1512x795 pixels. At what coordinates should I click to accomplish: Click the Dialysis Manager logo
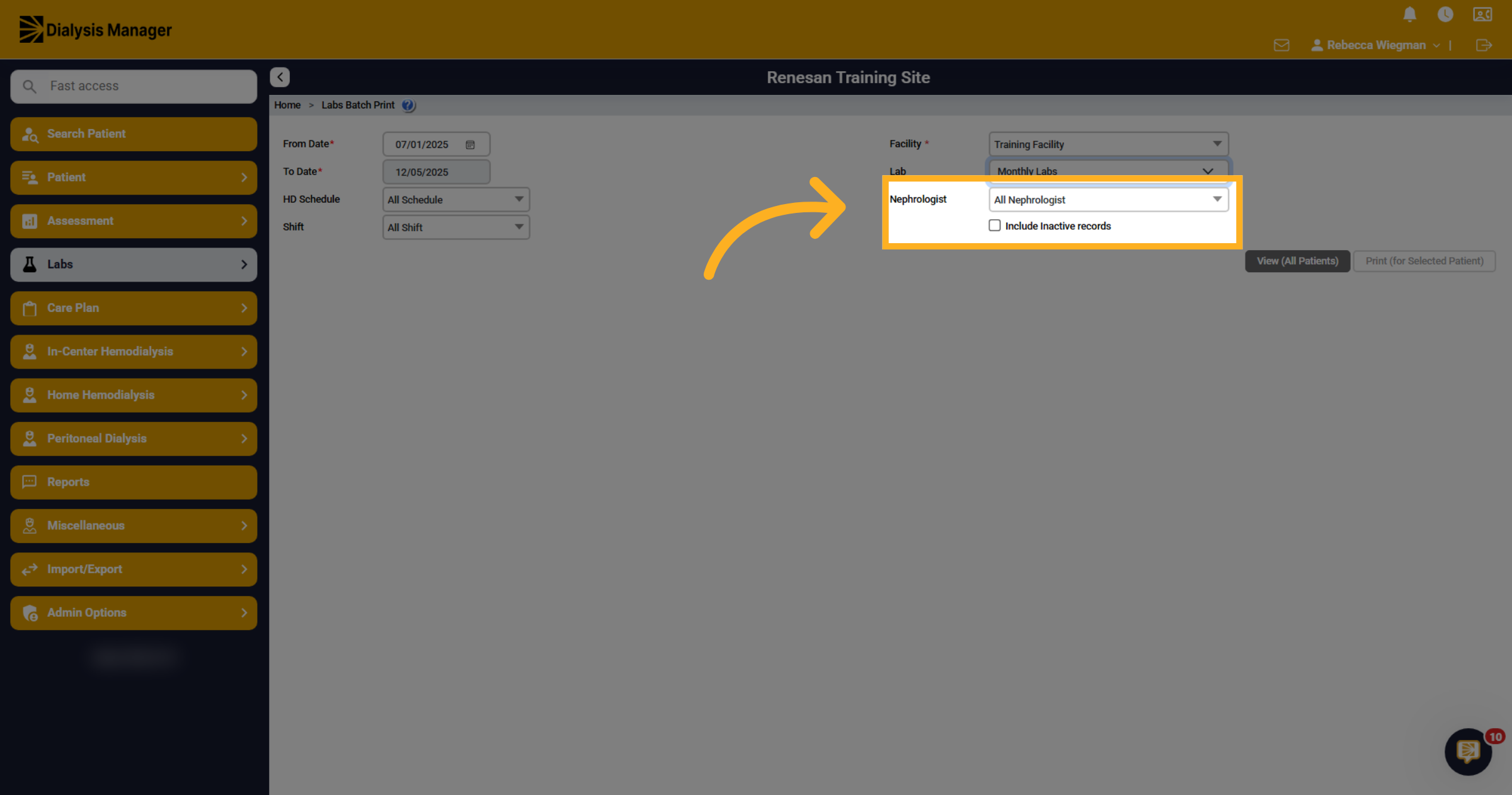pos(95,30)
